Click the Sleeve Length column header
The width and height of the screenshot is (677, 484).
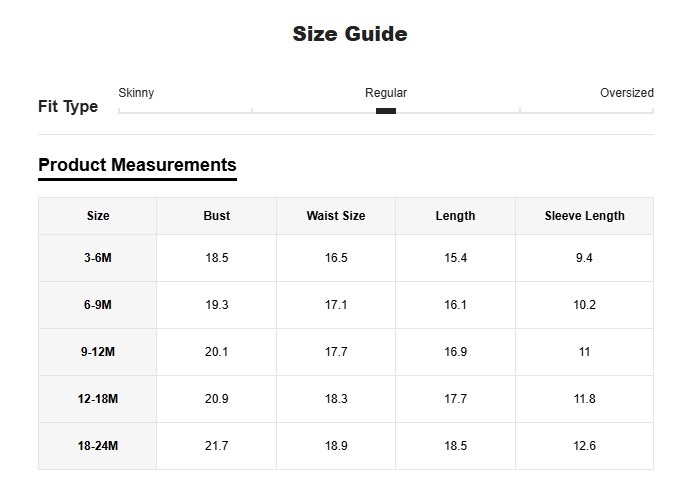tap(584, 216)
